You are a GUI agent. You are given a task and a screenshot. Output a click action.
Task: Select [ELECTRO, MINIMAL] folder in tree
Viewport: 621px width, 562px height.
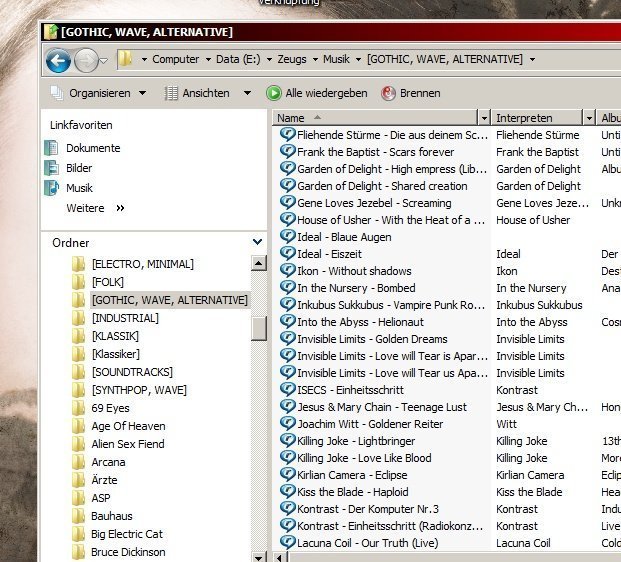(x=143, y=264)
